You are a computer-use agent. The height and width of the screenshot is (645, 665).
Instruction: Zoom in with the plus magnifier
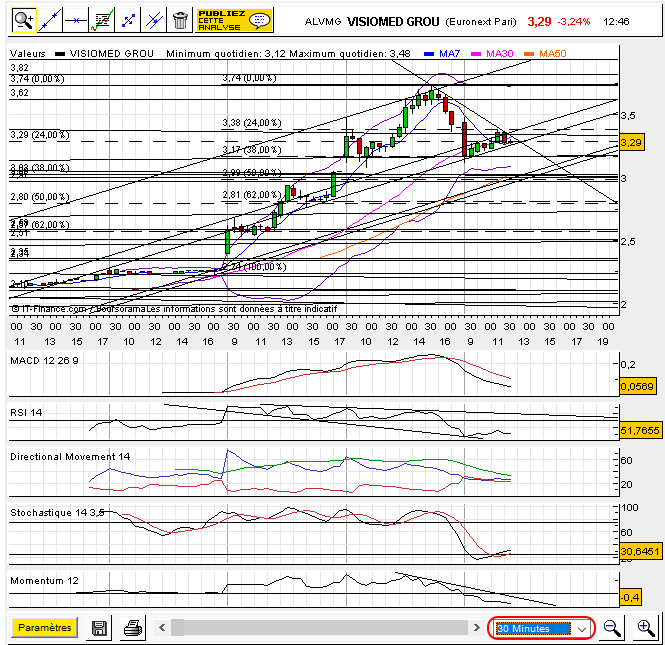click(646, 628)
